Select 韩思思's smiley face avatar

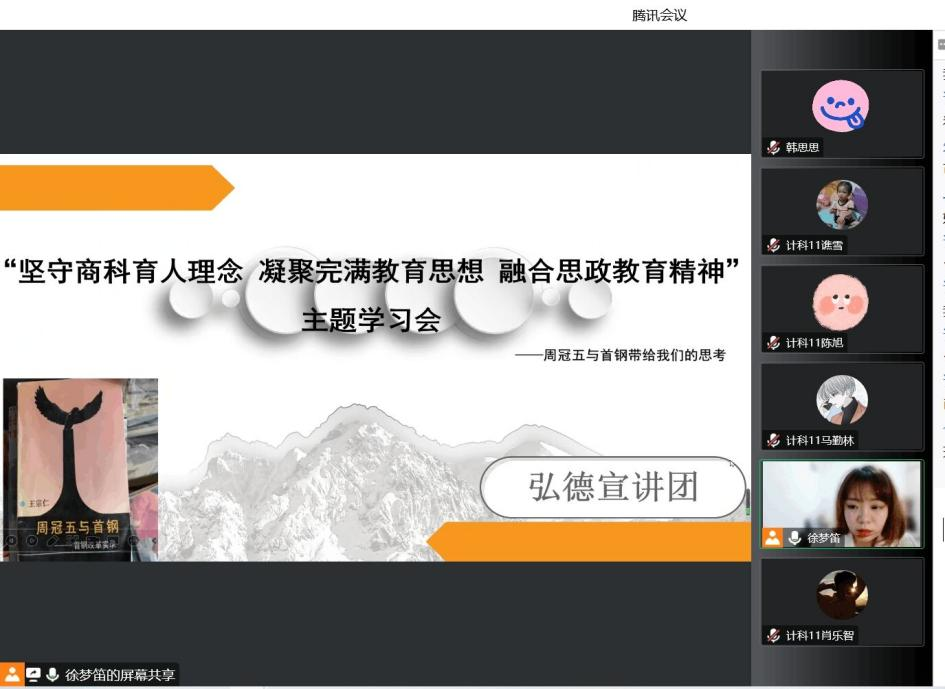tap(840, 106)
